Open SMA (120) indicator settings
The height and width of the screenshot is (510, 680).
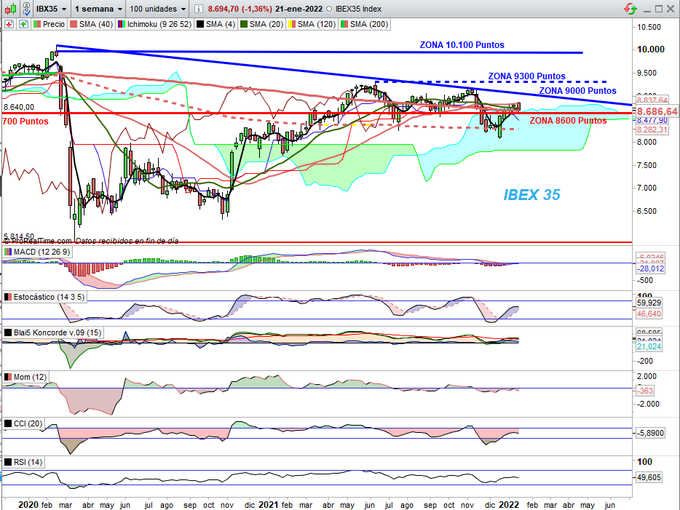pyautogui.click(x=312, y=24)
